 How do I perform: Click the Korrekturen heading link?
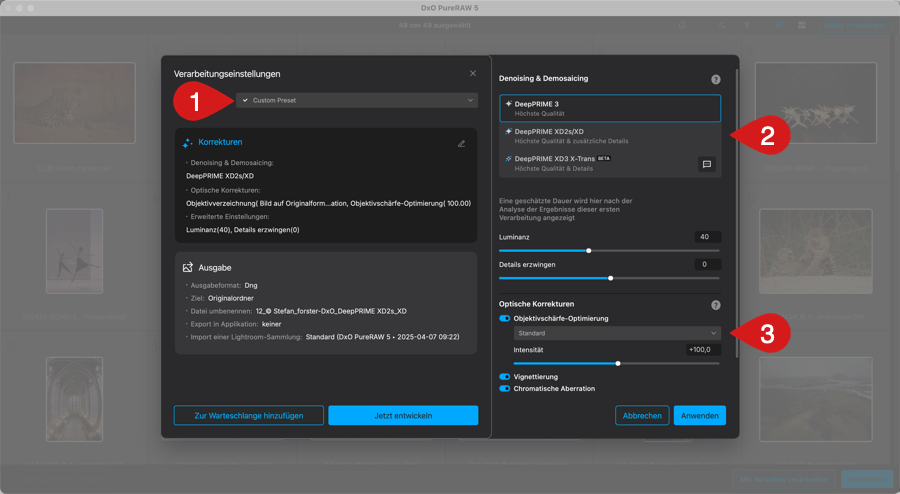[x=220, y=142]
